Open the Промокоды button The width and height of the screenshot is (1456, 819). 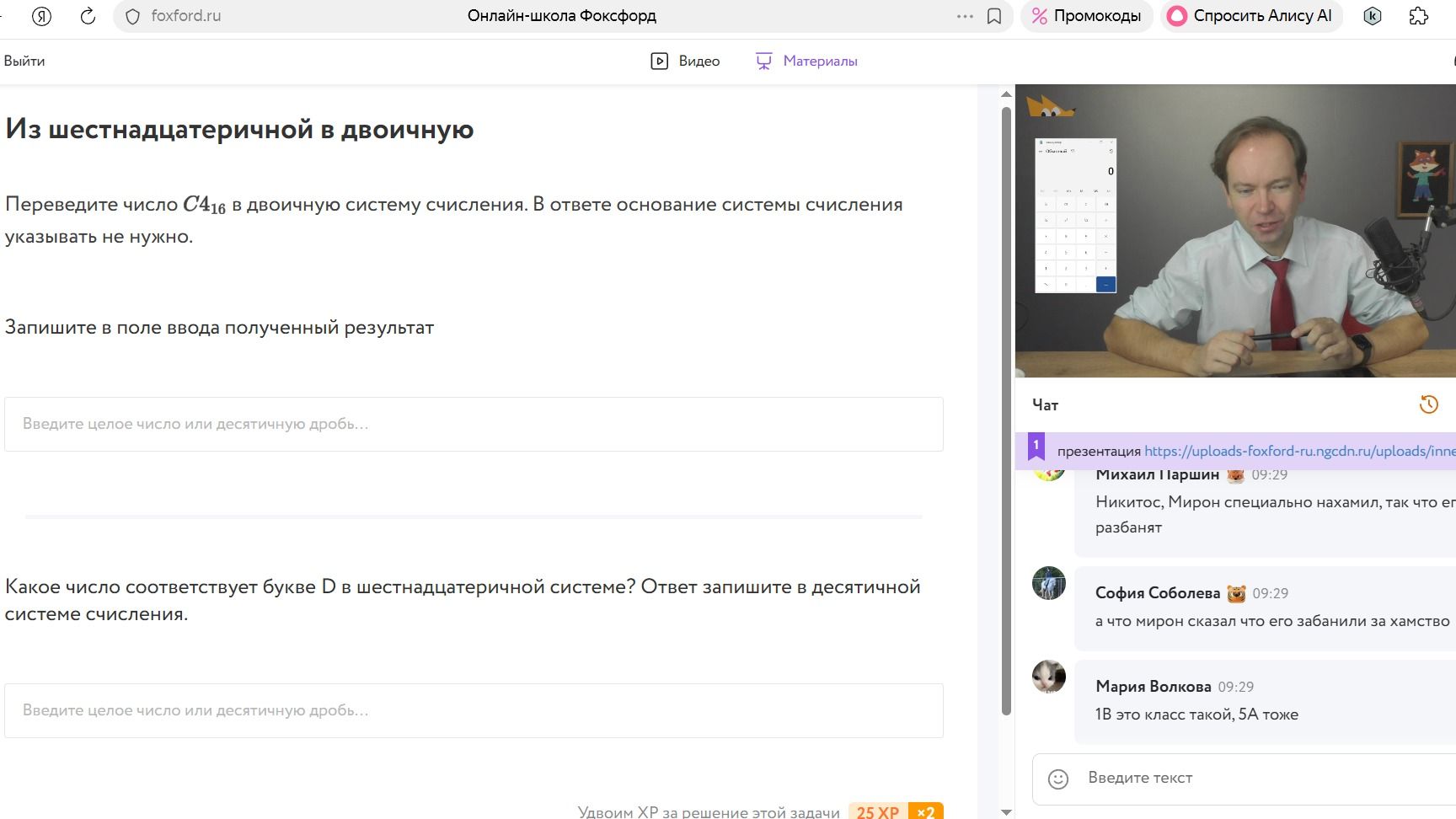[1086, 16]
